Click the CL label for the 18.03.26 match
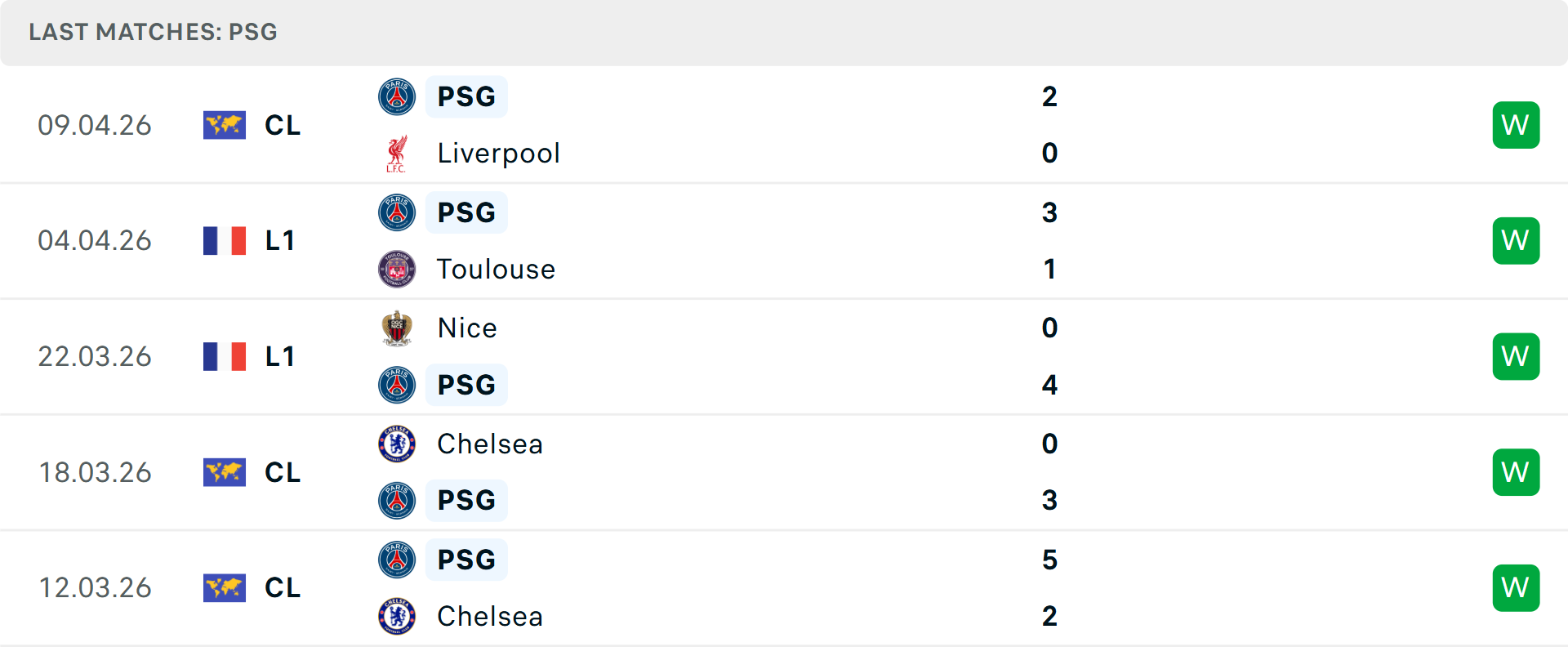Image resolution: width=1568 pixels, height=647 pixels. (282, 472)
